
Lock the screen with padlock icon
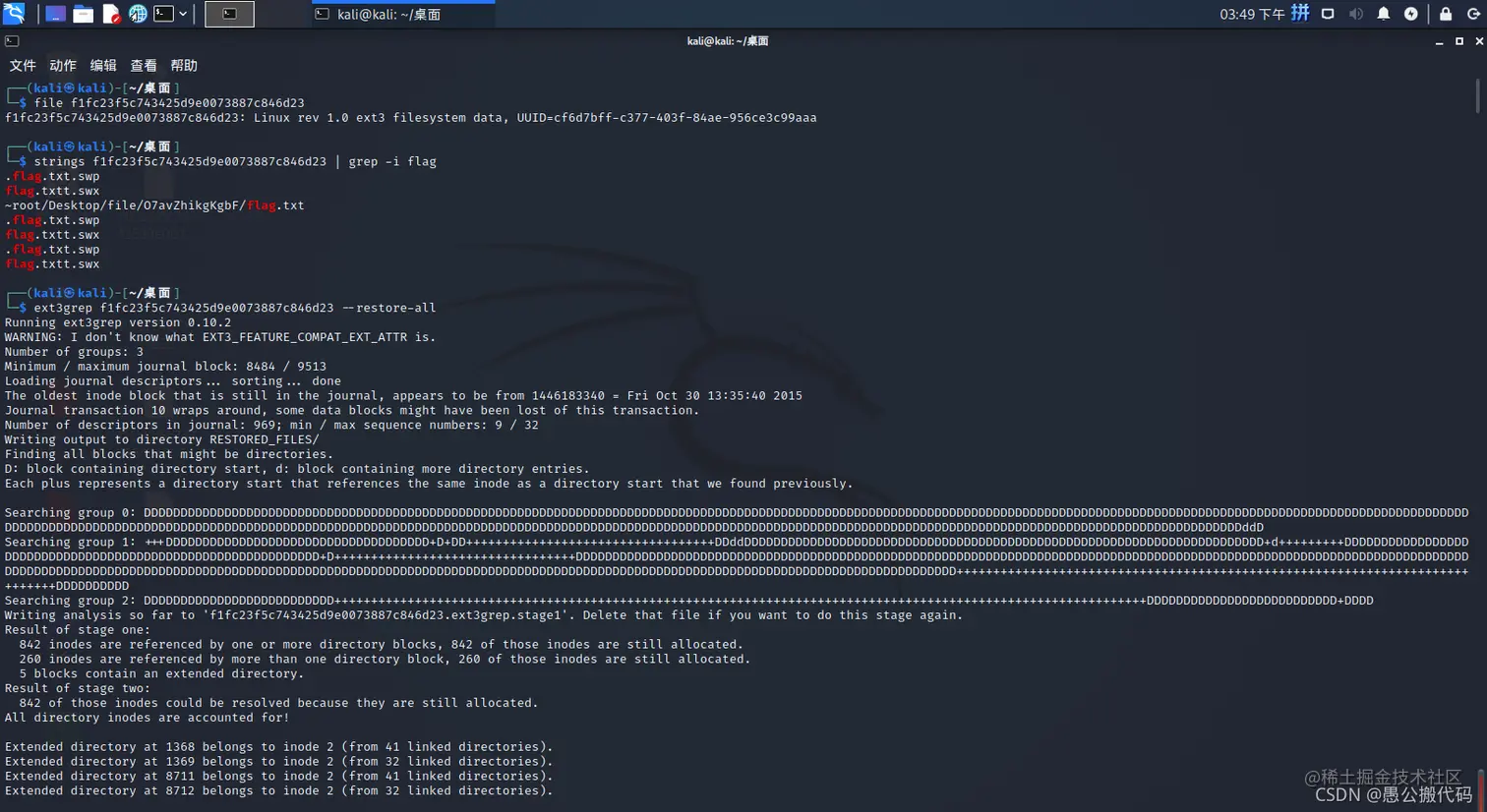pyautogui.click(x=1446, y=14)
